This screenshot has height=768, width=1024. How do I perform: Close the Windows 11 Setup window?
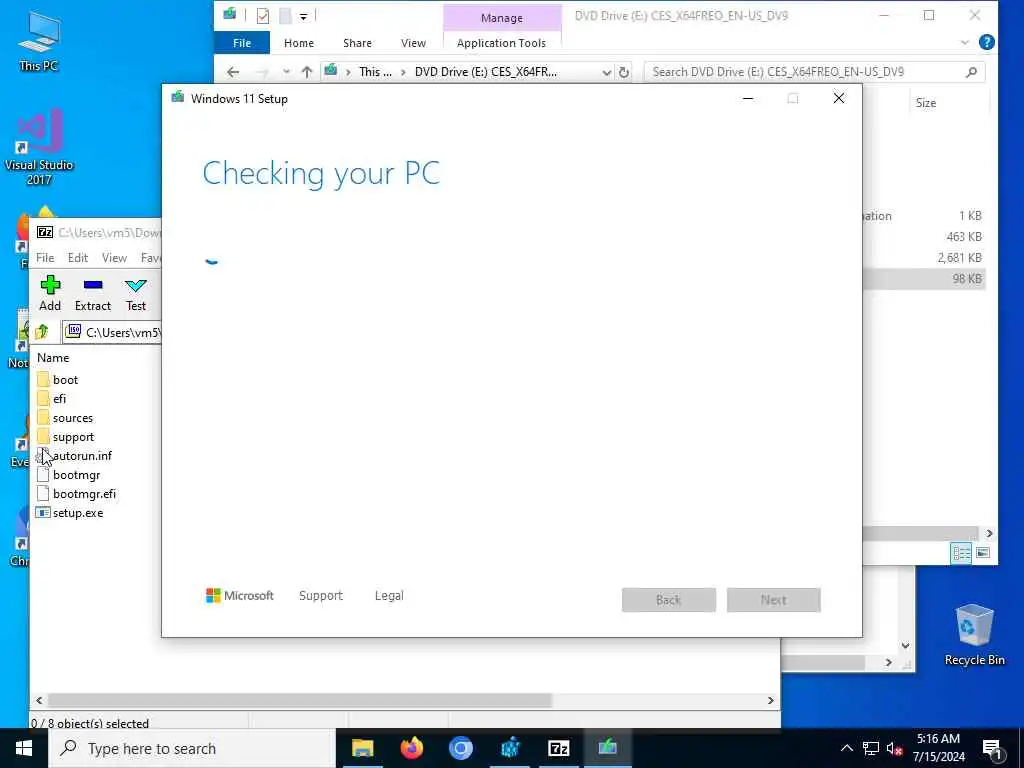point(839,99)
